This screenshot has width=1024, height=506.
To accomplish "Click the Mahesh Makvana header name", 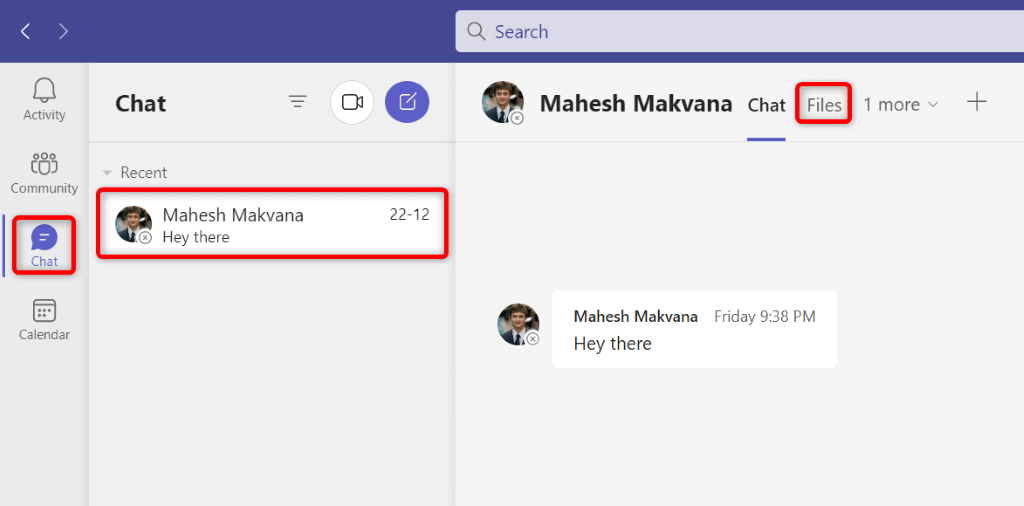I will click(636, 103).
